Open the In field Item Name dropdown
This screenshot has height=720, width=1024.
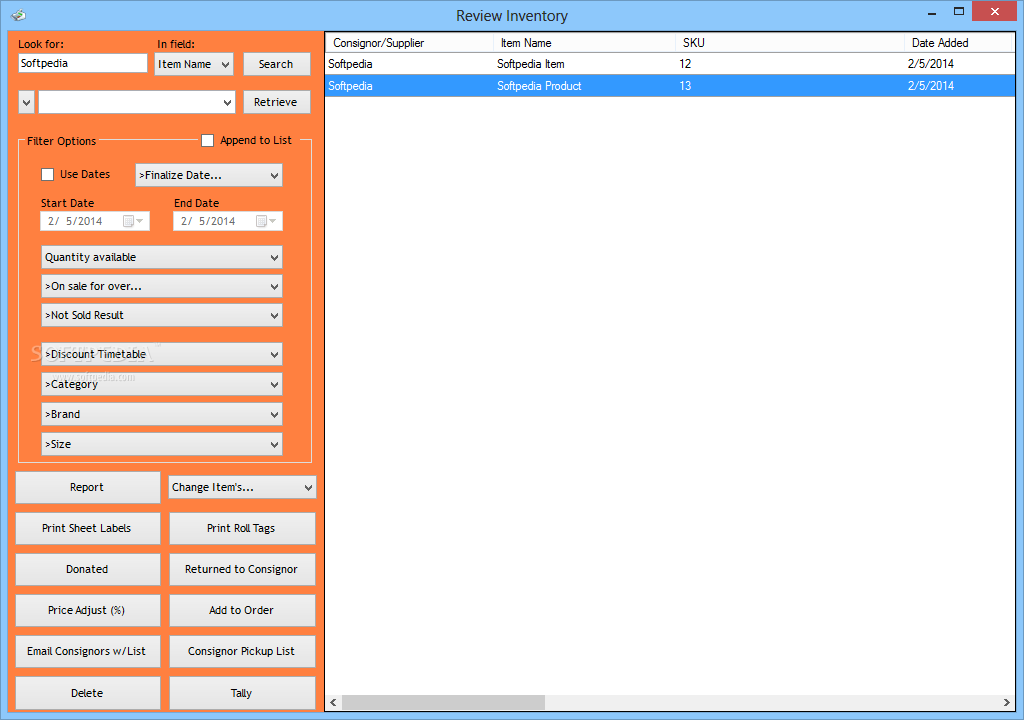coord(194,64)
